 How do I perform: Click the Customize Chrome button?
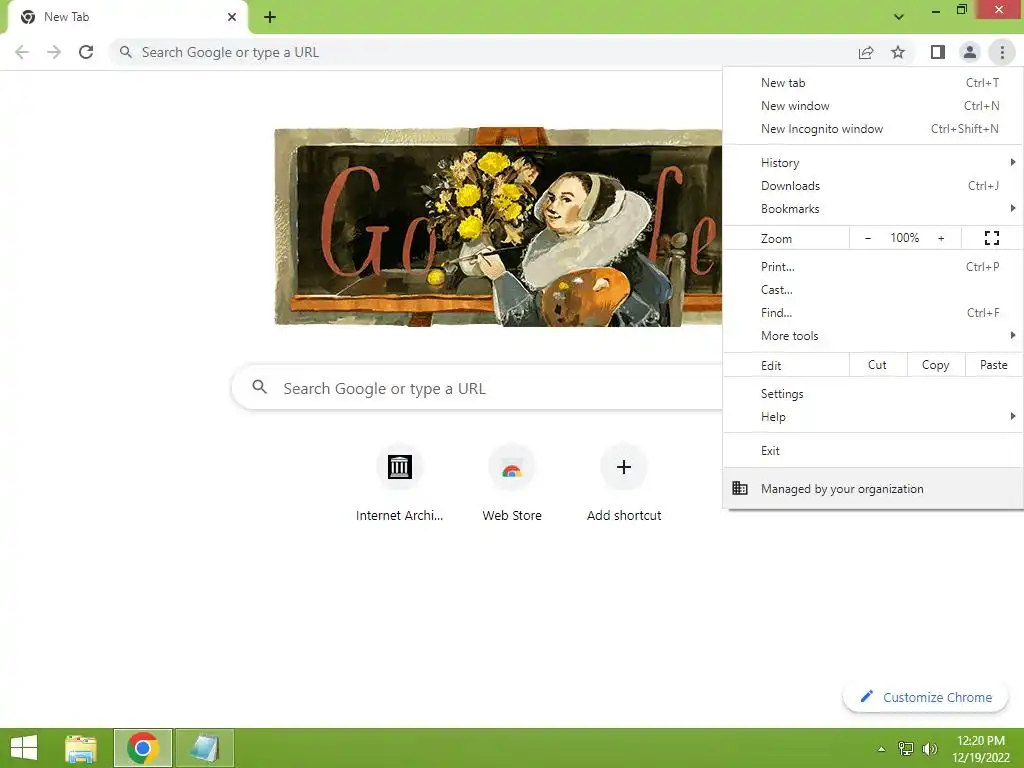pos(926,697)
